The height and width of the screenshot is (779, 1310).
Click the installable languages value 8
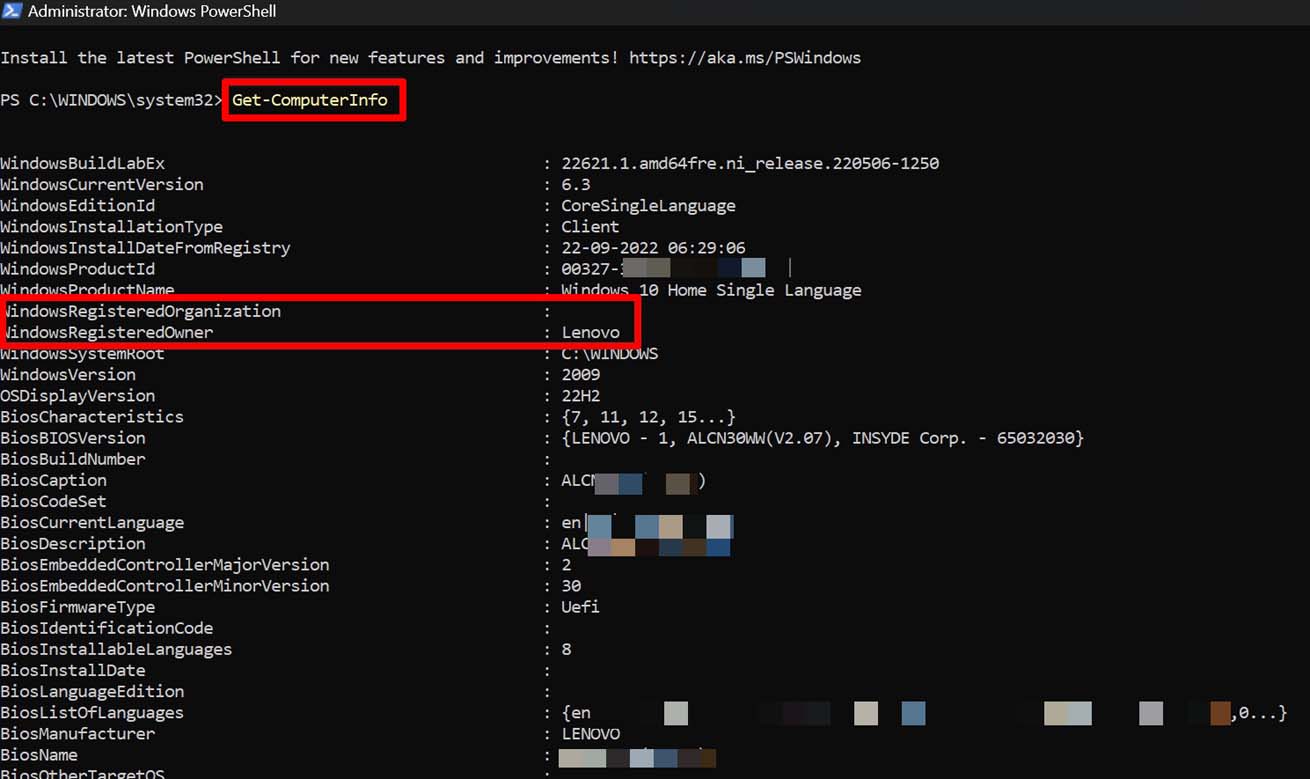(x=566, y=649)
